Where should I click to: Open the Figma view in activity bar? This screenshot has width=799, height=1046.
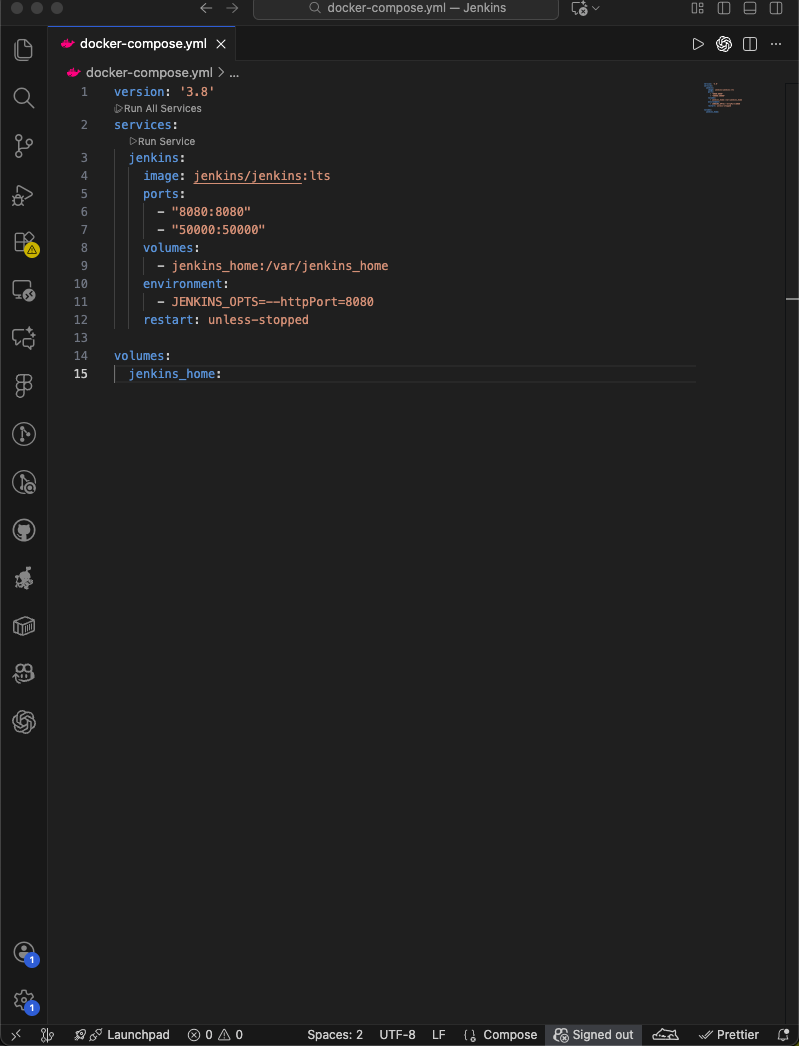coord(23,386)
